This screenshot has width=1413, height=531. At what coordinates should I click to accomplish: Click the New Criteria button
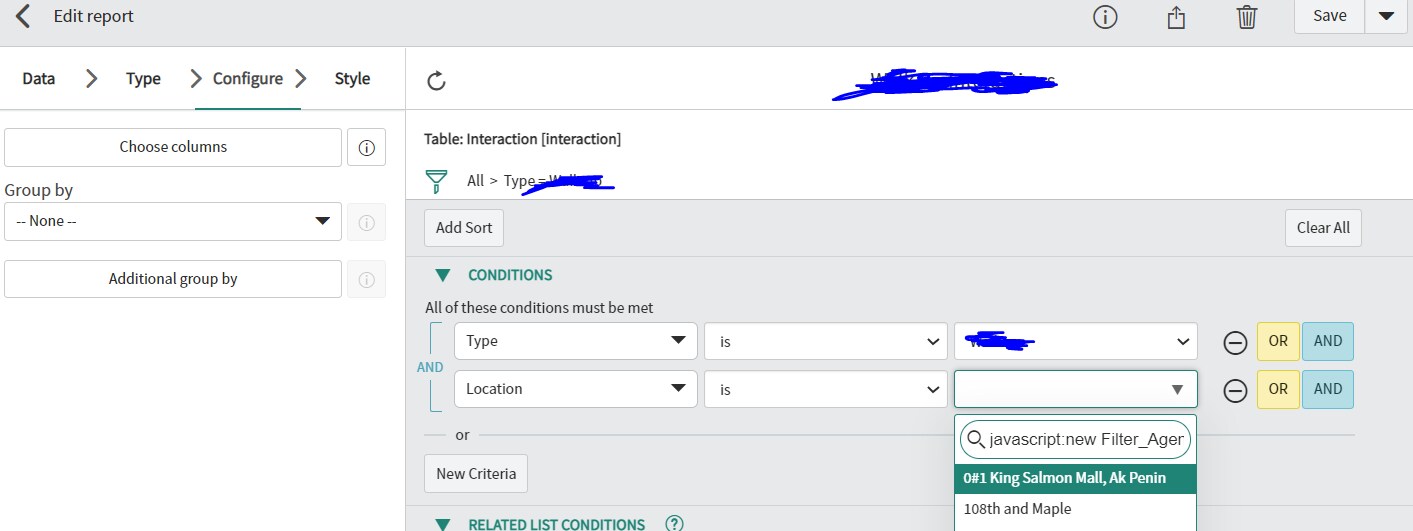point(476,473)
